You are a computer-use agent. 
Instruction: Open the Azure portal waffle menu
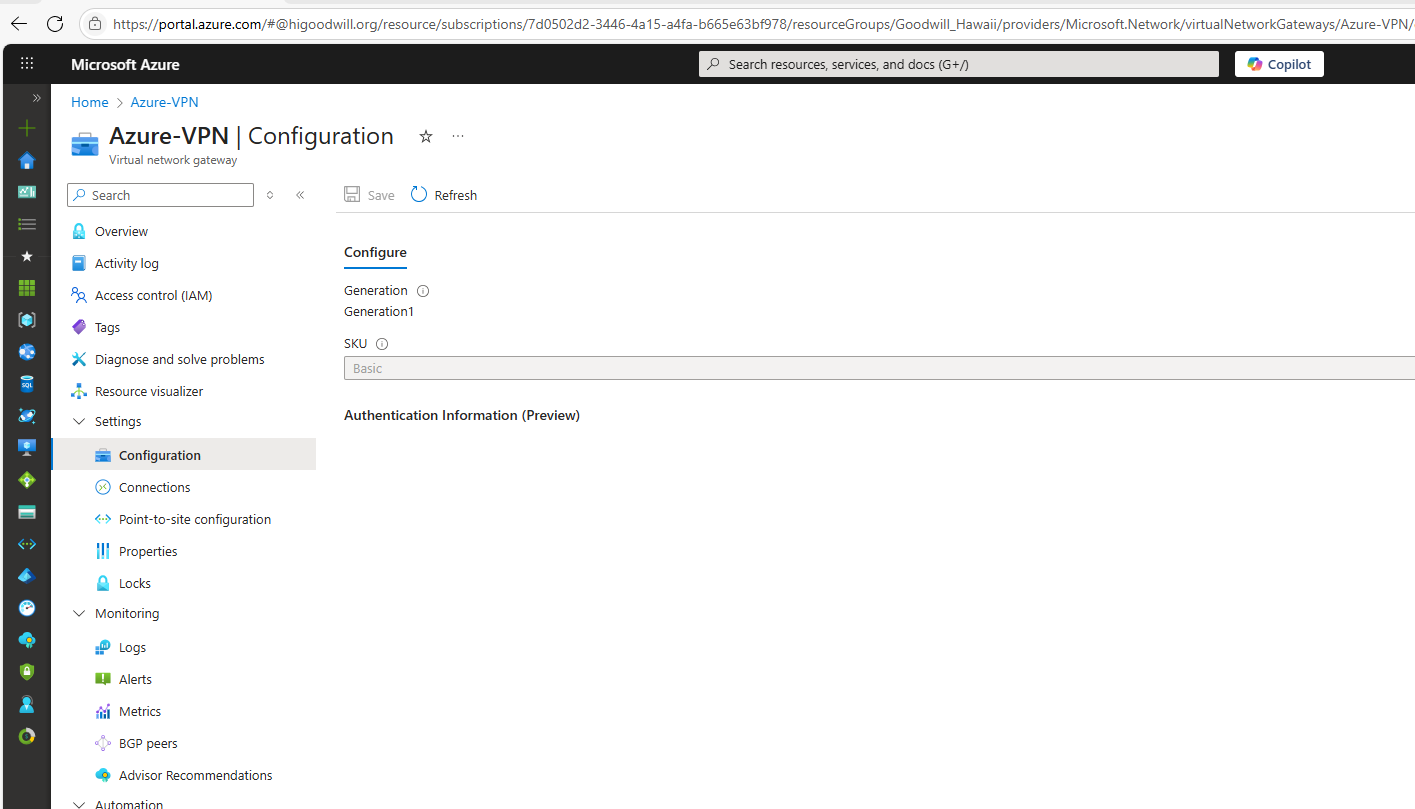coord(27,64)
